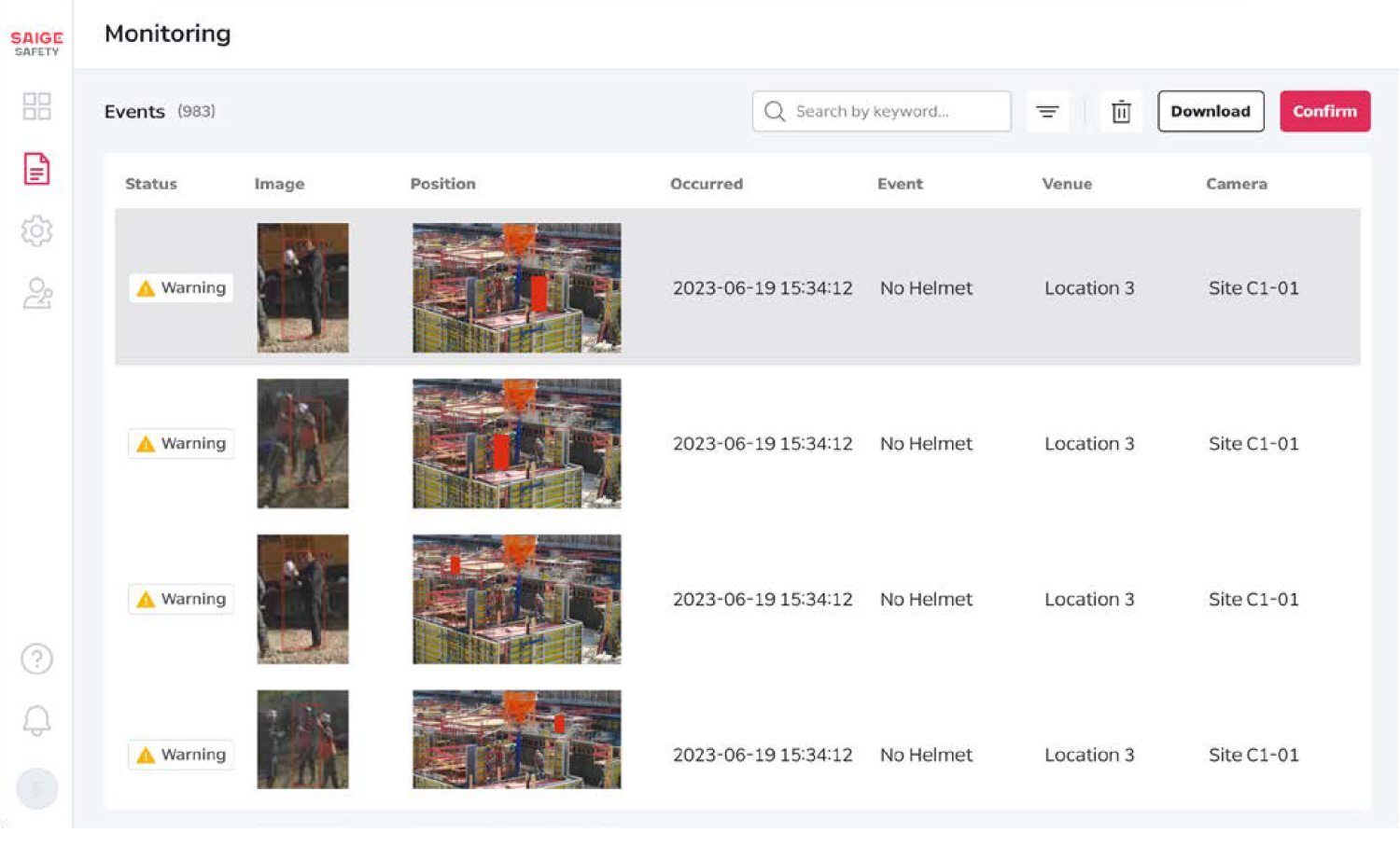Open the site position thumbnail in second row
Screen dimensions: 1400x861
[x=516, y=443]
